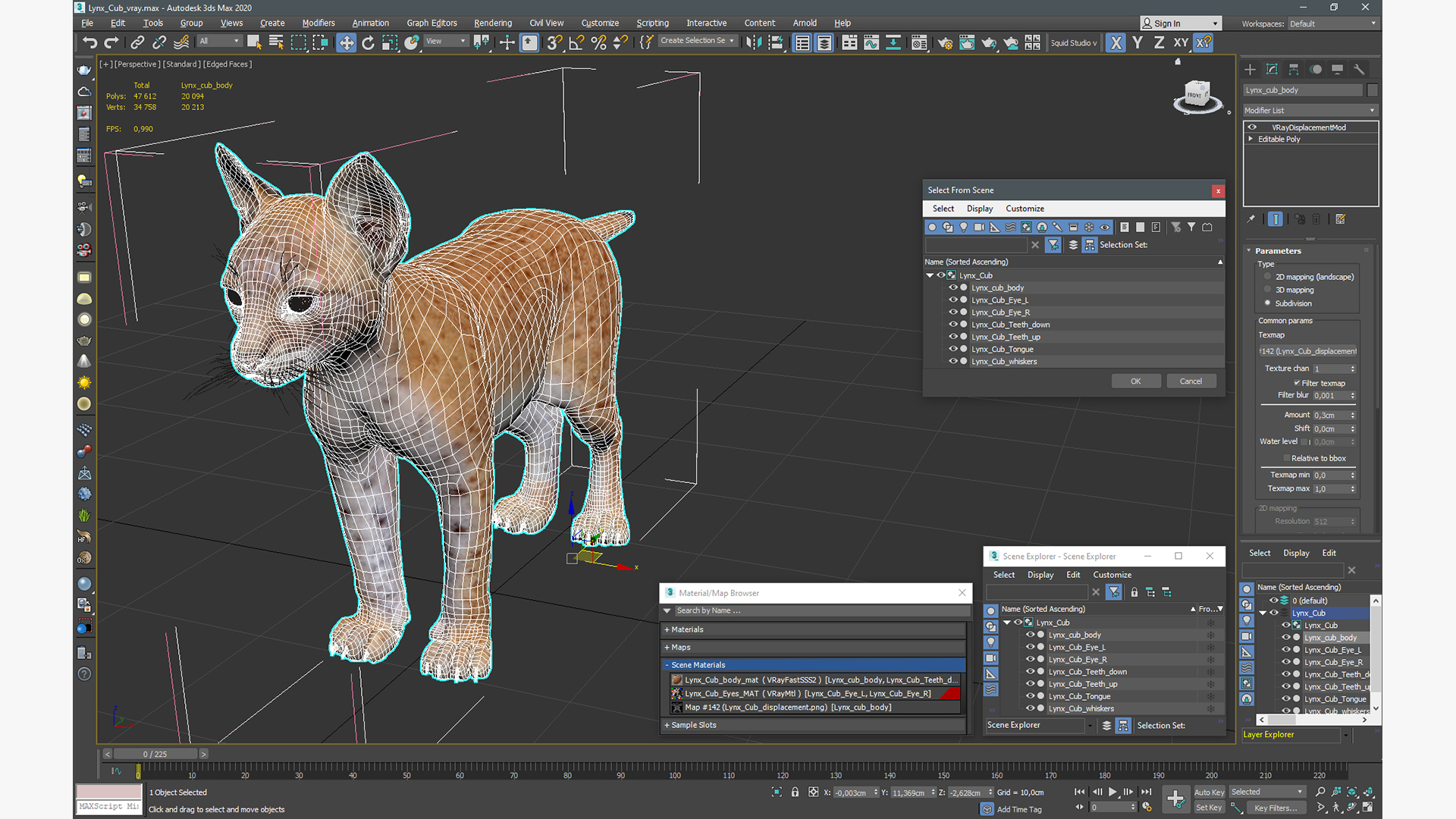
Task: Restrict transform to the Z axis
Action: pos(1159,42)
